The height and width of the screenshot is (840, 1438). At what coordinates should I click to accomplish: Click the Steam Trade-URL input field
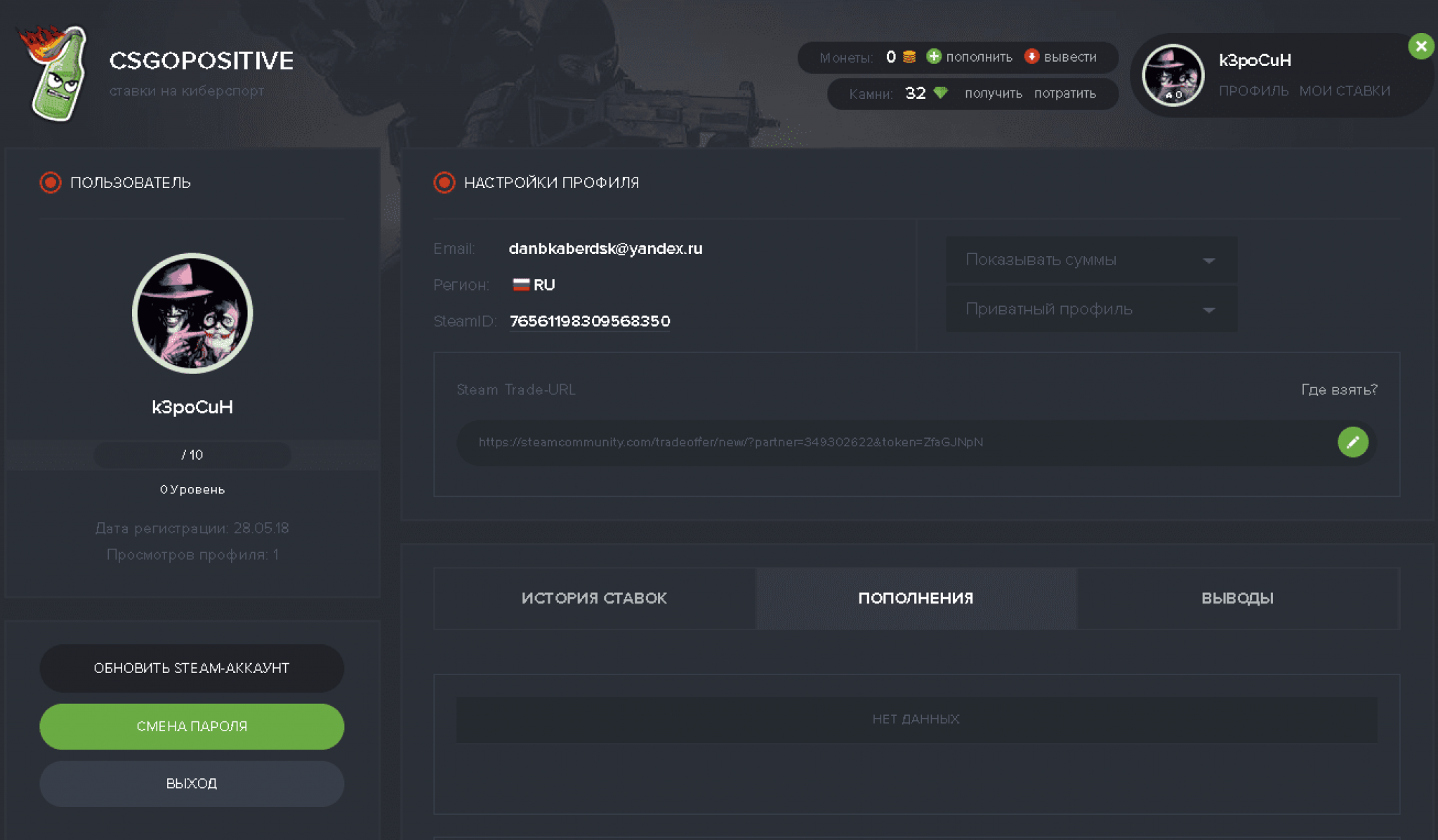(892, 442)
